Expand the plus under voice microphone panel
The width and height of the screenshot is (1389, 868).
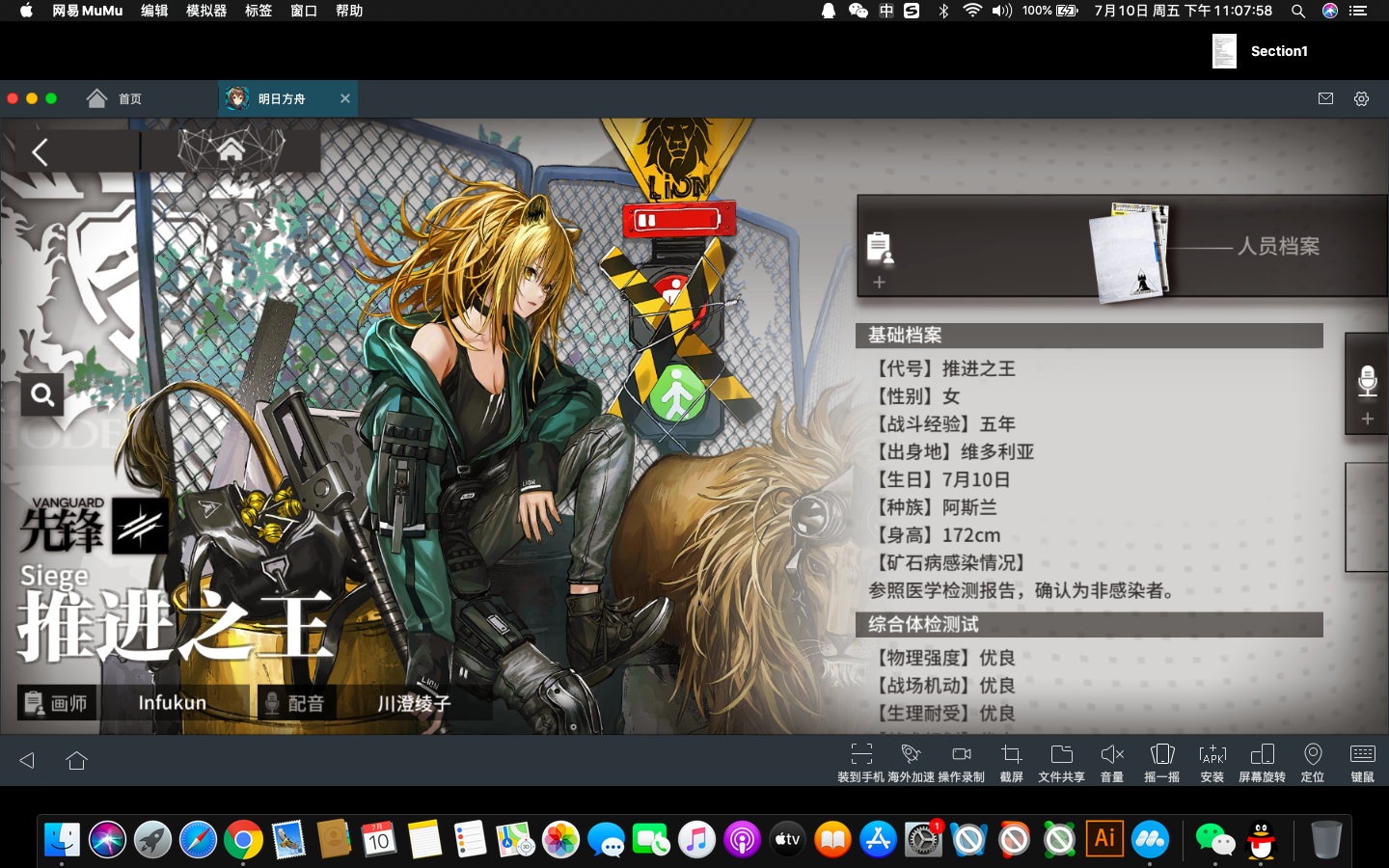(1367, 419)
